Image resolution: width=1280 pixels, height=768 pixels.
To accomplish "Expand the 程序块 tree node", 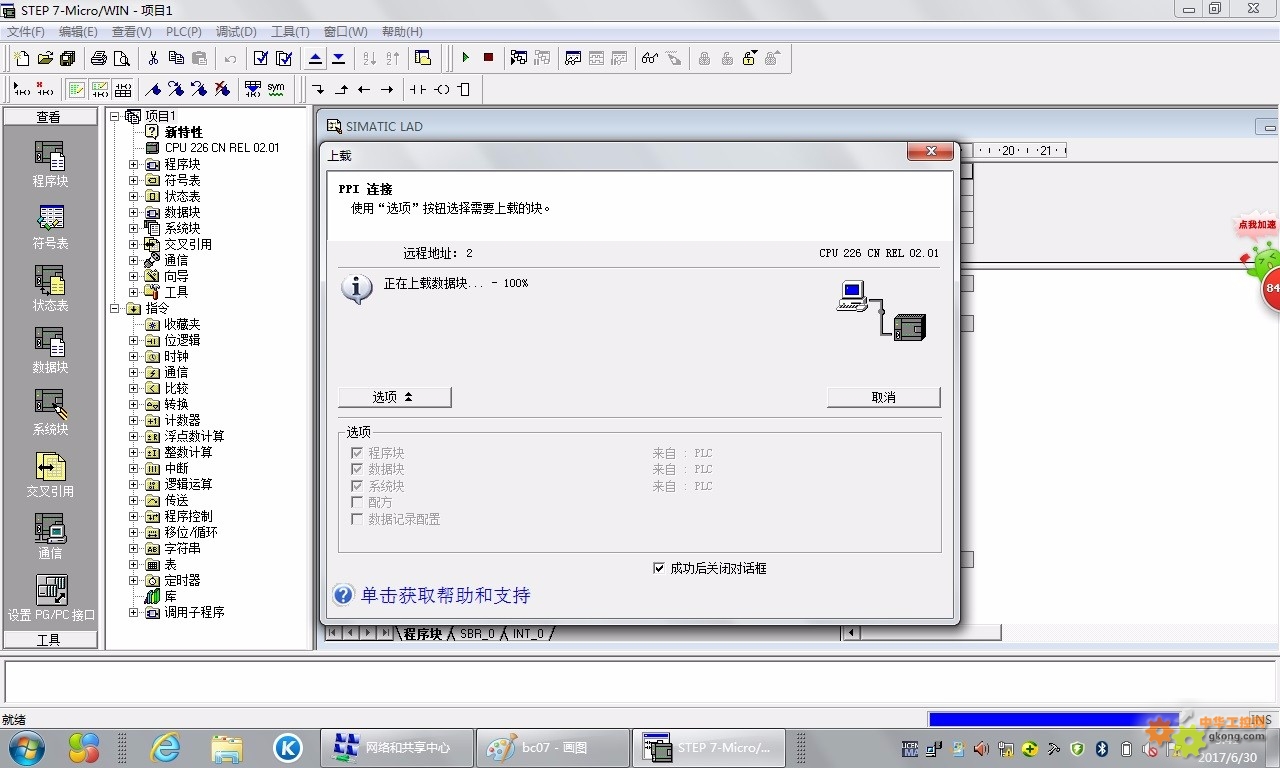I will (x=134, y=164).
